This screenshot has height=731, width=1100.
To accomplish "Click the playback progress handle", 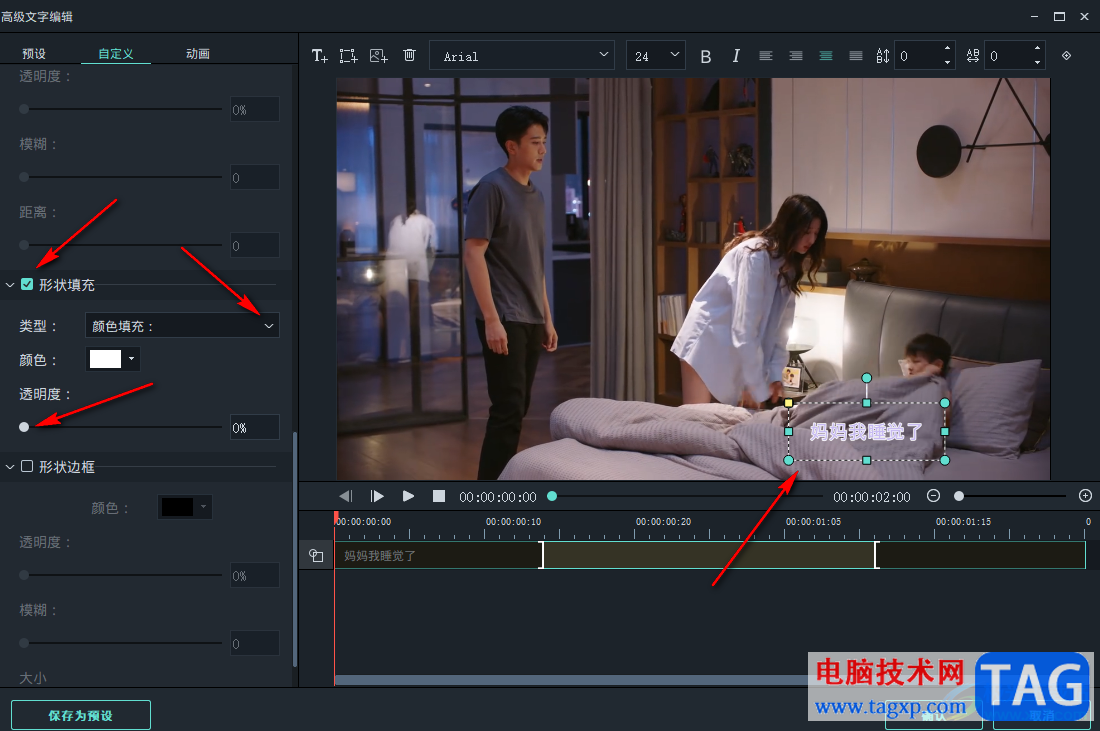I will [552, 496].
